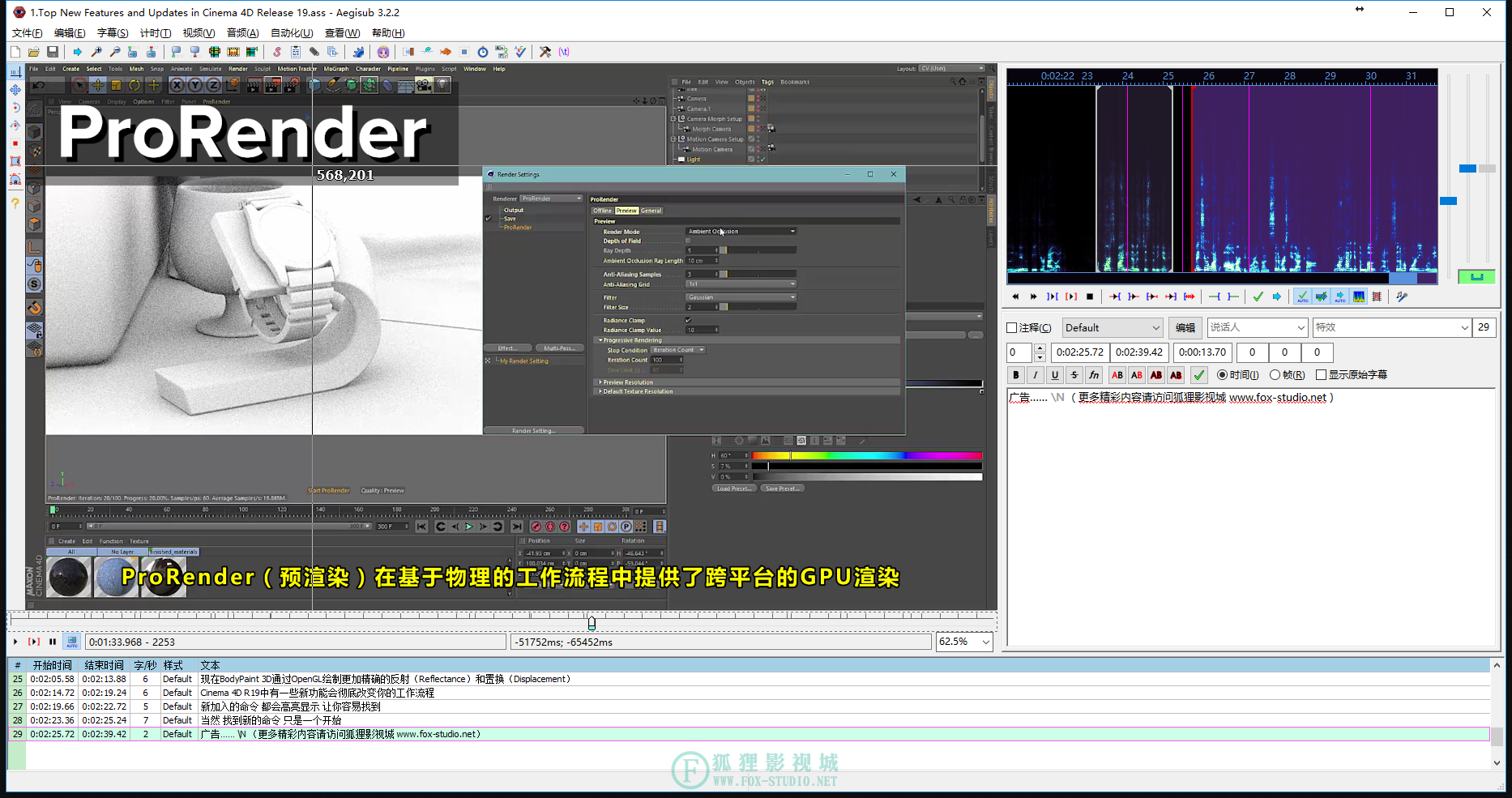The width and height of the screenshot is (1512, 798).
Task: Toggle tag hiding mode {\t} icon
Action: click(564, 52)
